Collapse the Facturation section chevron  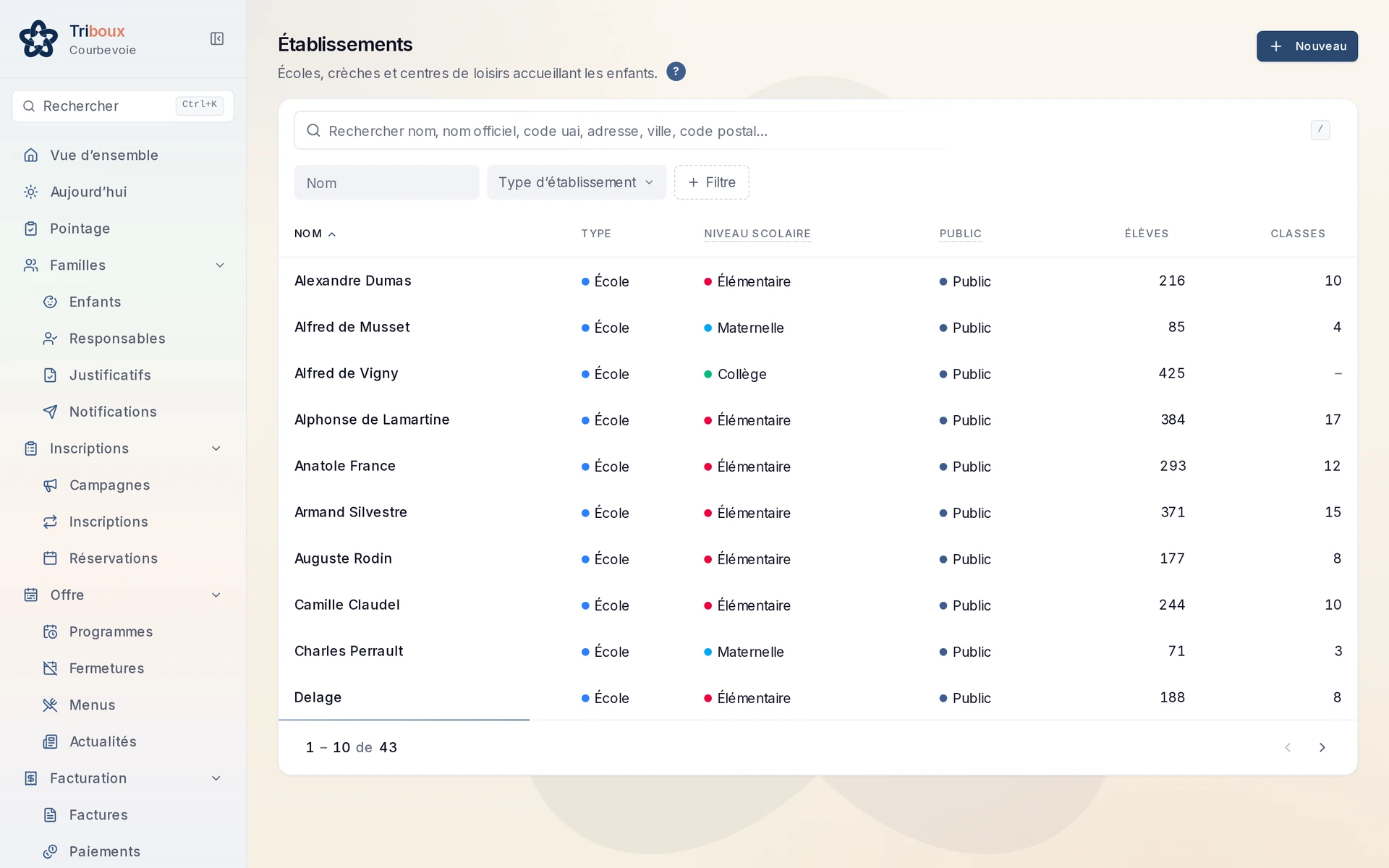pyautogui.click(x=216, y=778)
